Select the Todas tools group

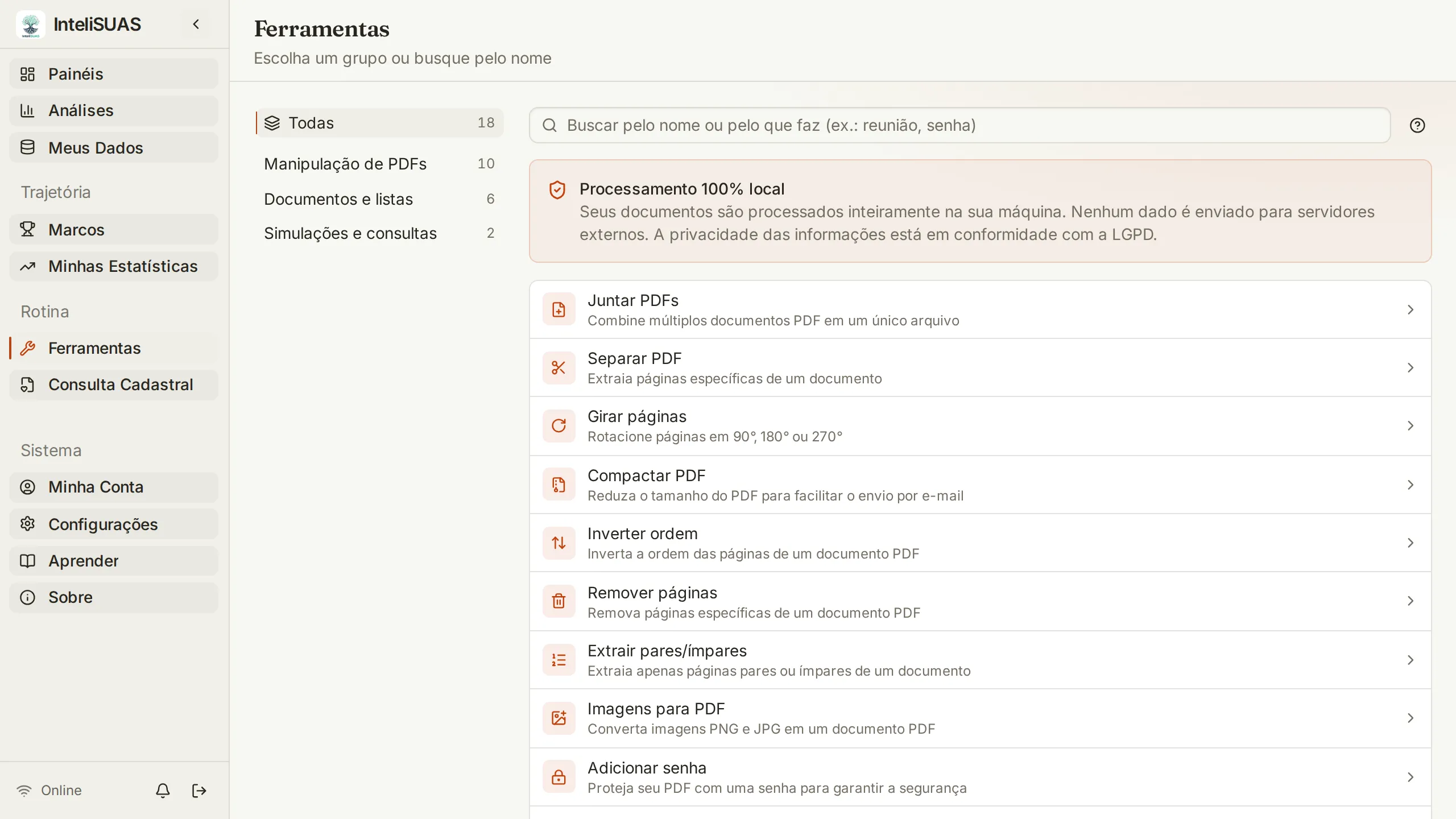click(x=380, y=123)
